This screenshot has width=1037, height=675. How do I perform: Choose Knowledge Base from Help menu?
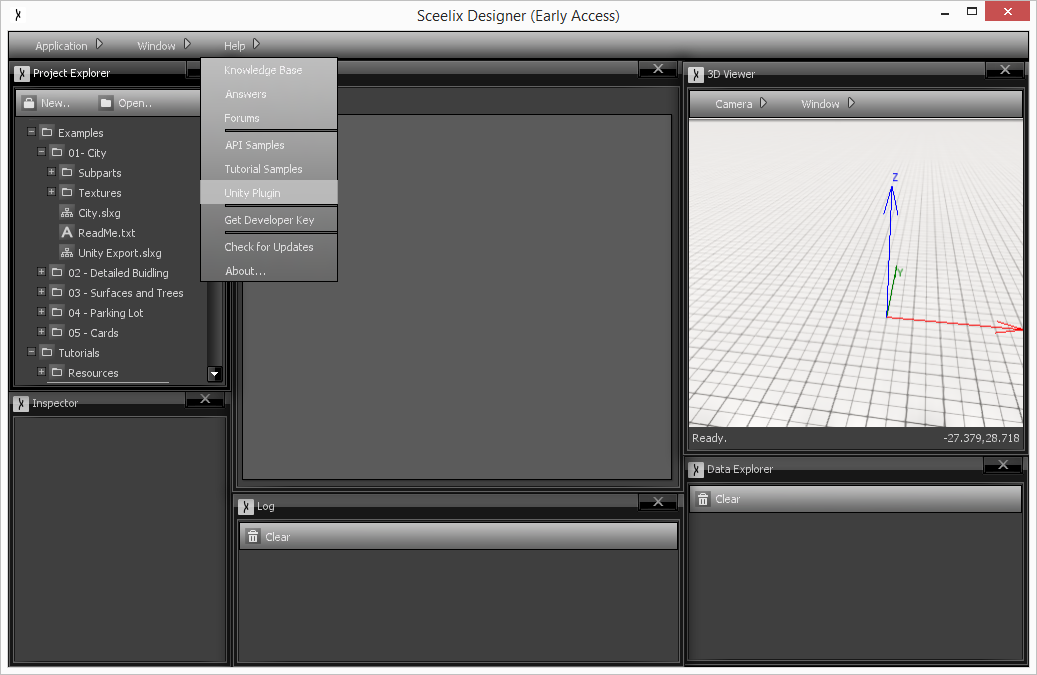click(269, 70)
